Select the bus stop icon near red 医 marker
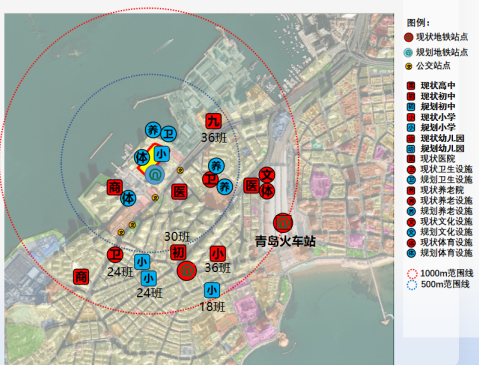Viewport: 479px width, 365px height. point(180,170)
